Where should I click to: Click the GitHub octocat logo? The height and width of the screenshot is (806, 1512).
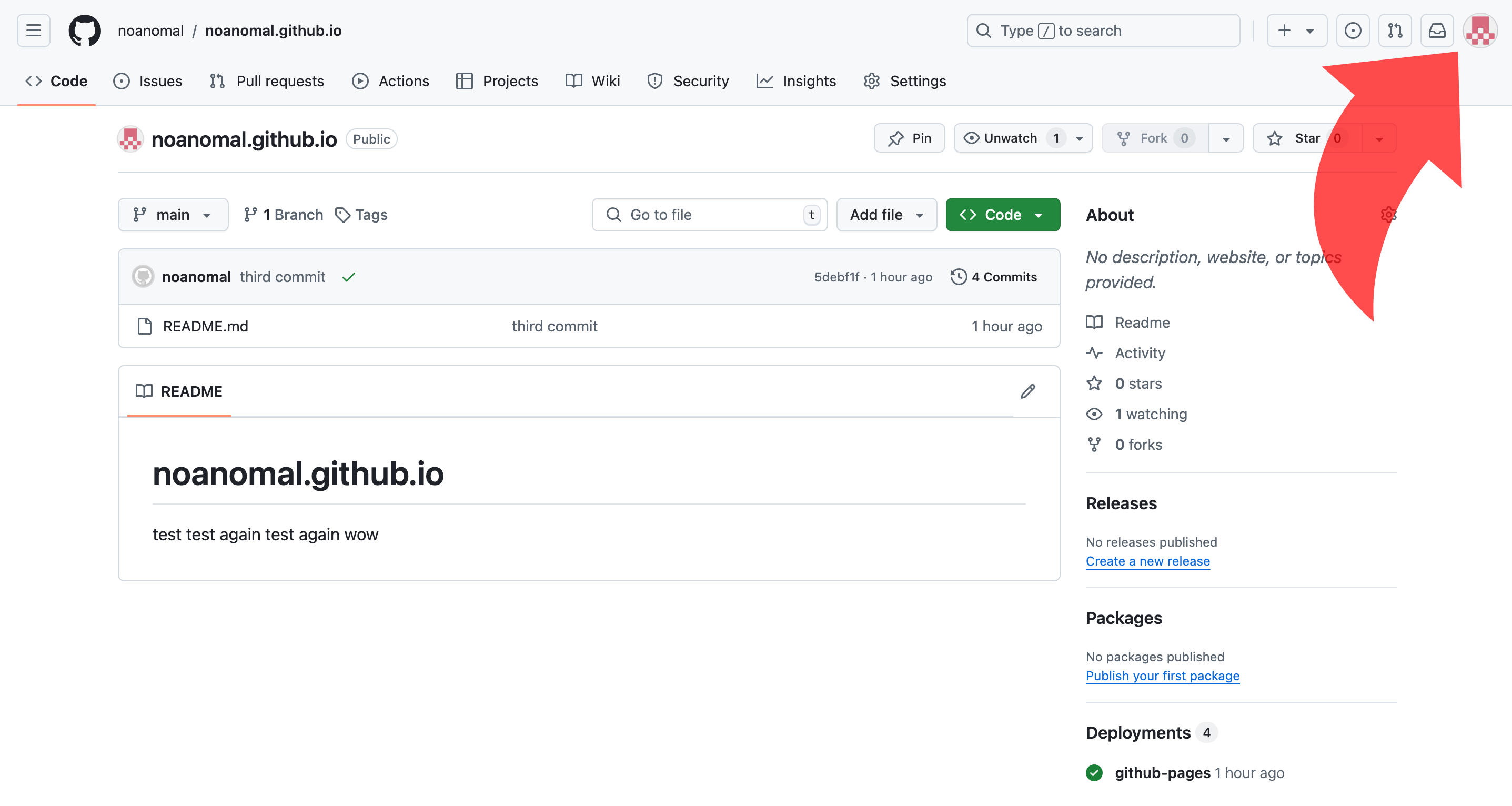pos(85,31)
